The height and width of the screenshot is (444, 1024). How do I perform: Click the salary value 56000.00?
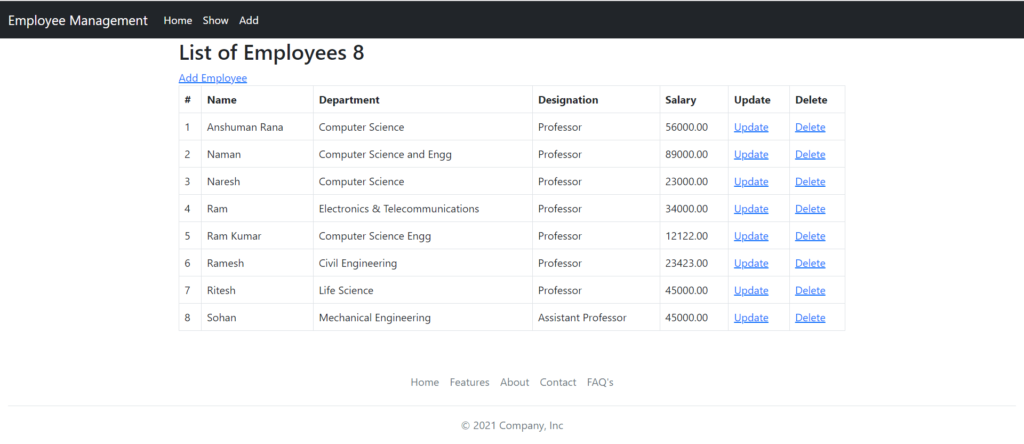pos(687,127)
